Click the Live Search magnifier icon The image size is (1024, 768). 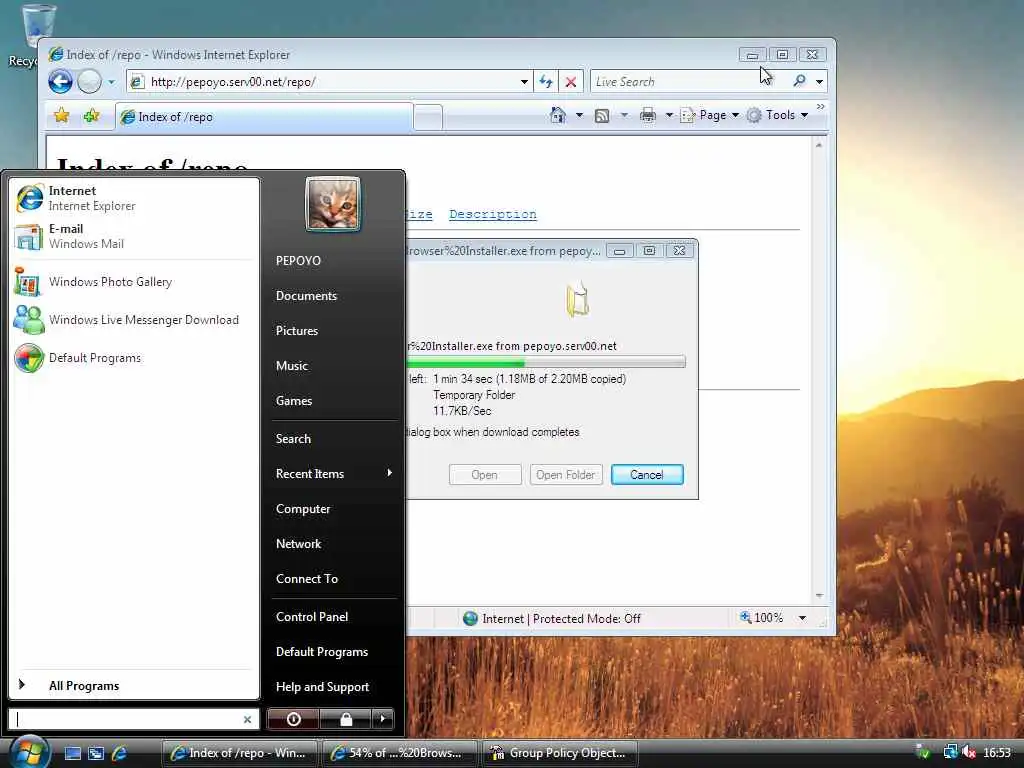(x=799, y=81)
